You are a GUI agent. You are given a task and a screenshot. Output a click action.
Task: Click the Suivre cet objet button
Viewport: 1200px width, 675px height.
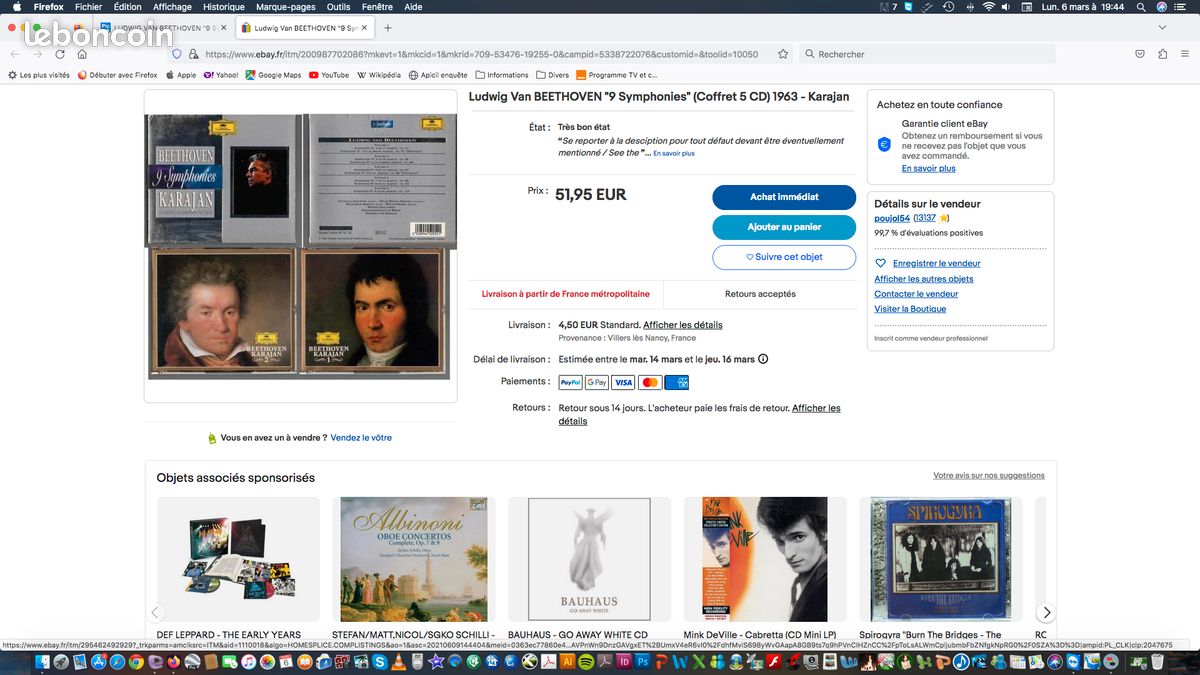point(784,257)
